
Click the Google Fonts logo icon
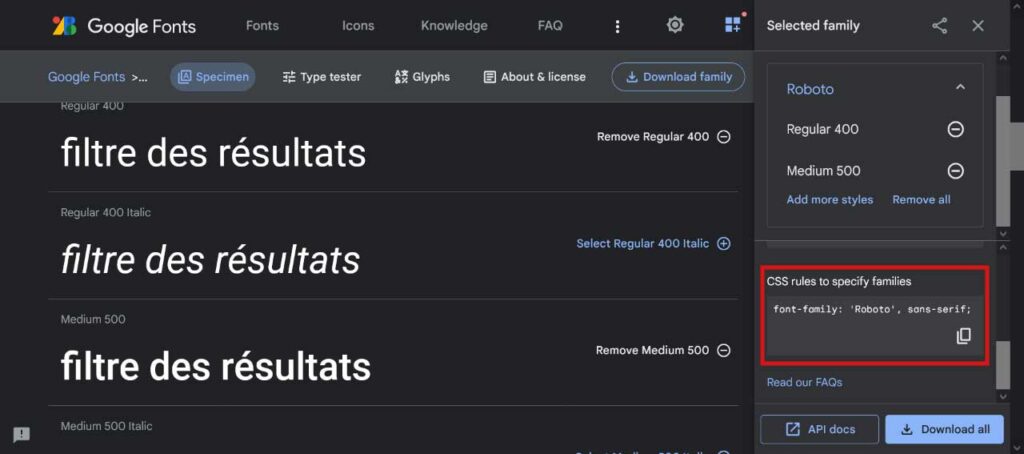[x=64, y=25]
